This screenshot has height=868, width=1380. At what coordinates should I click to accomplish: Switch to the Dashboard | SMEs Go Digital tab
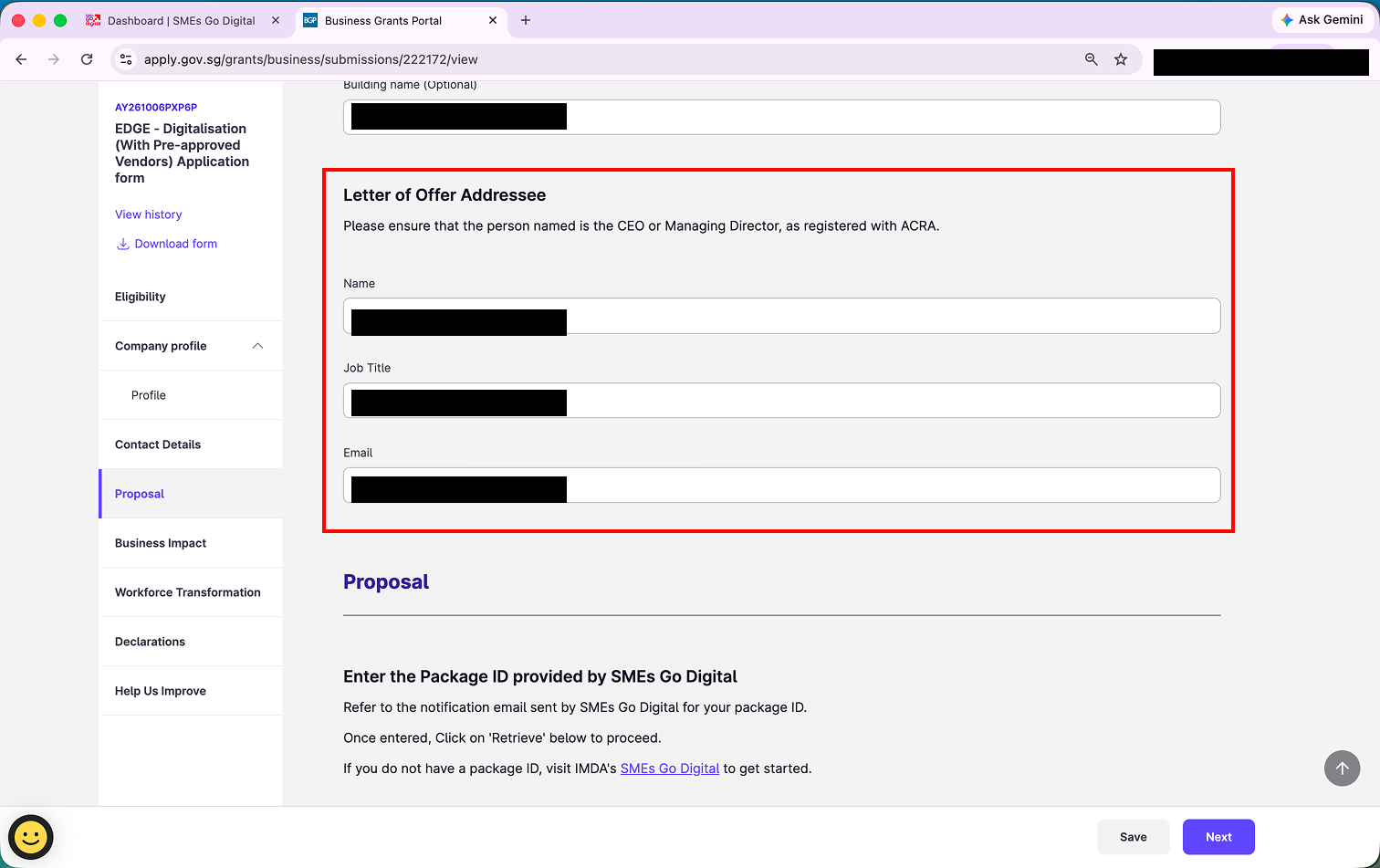(x=182, y=20)
